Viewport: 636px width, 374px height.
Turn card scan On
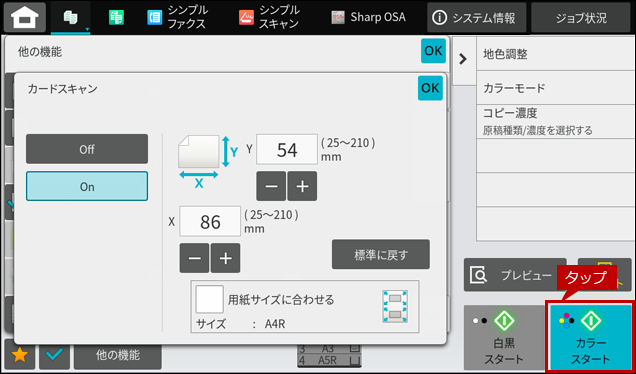point(87,186)
